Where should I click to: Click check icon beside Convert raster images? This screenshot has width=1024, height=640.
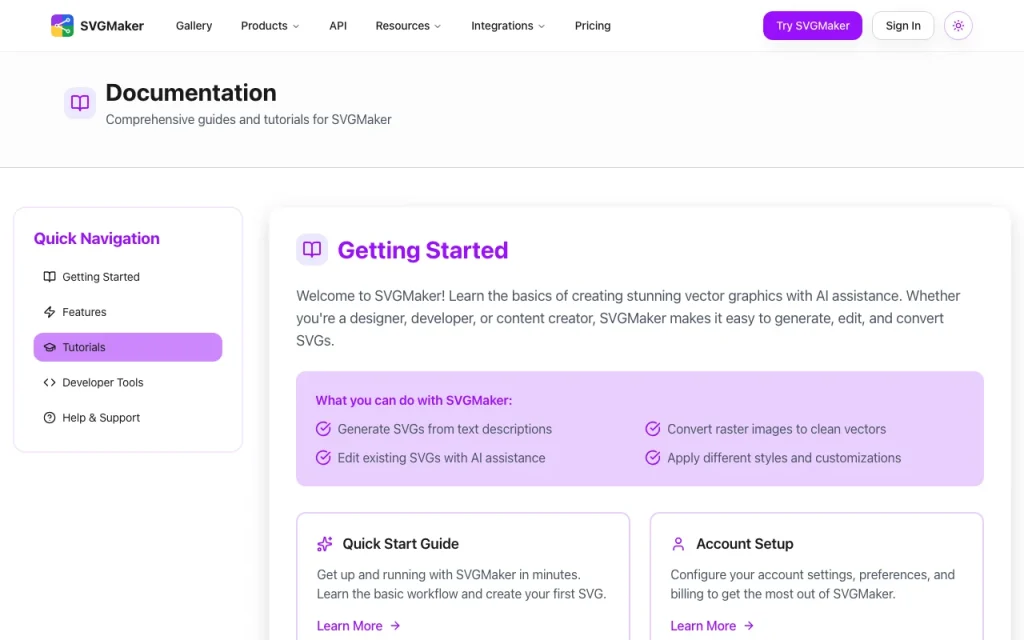tap(652, 429)
